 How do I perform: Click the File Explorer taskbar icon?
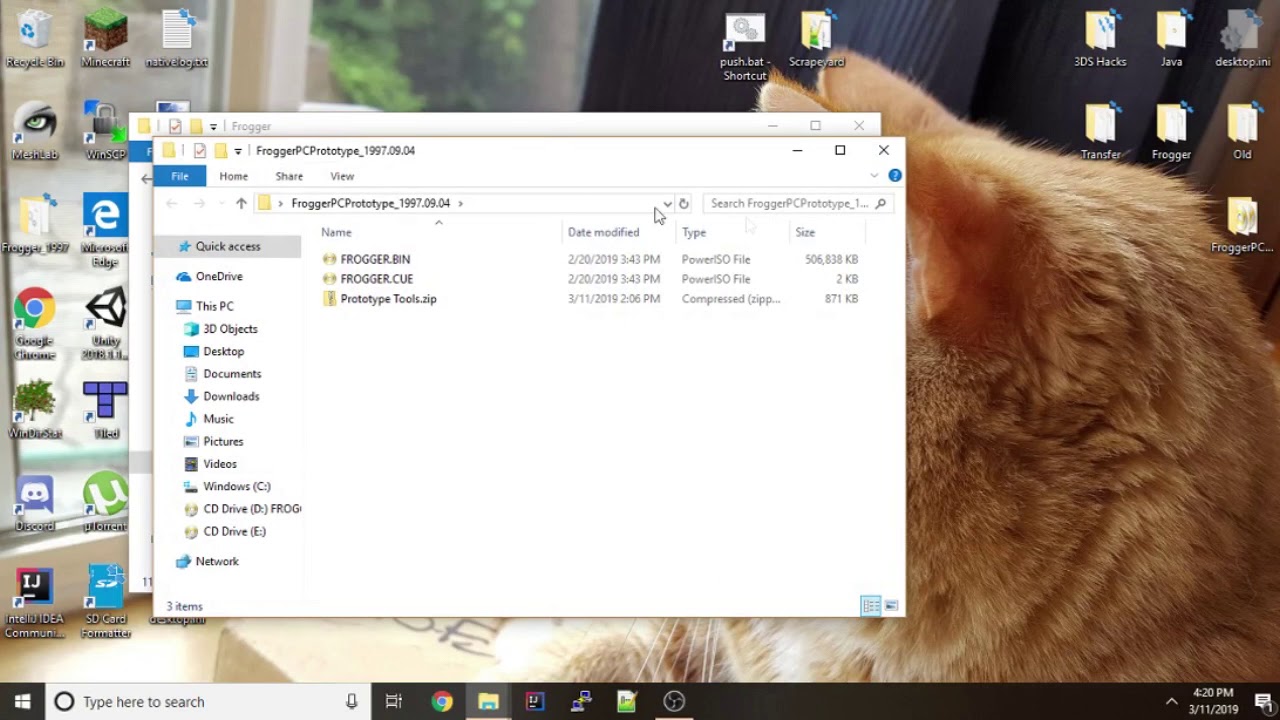coord(488,701)
